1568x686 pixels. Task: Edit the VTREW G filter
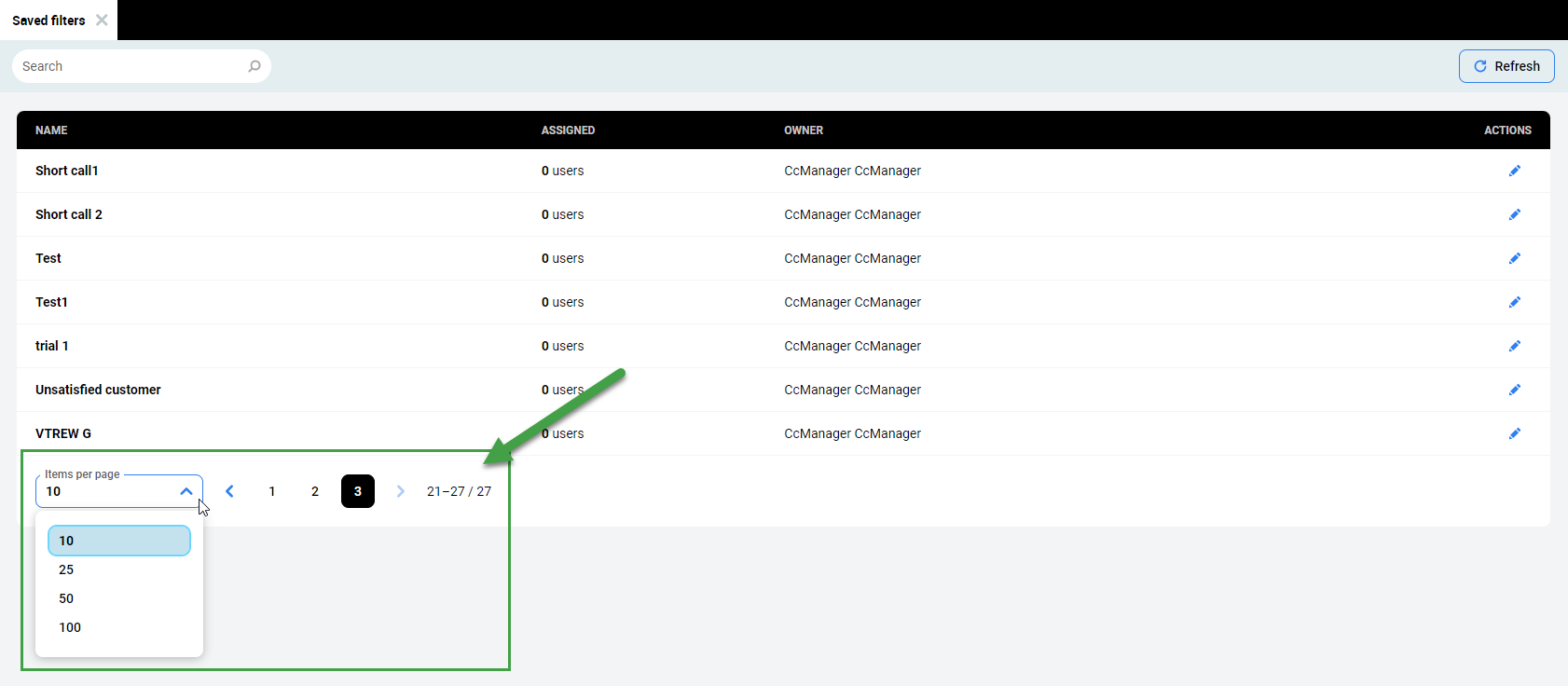pyautogui.click(x=1514, y=433)
